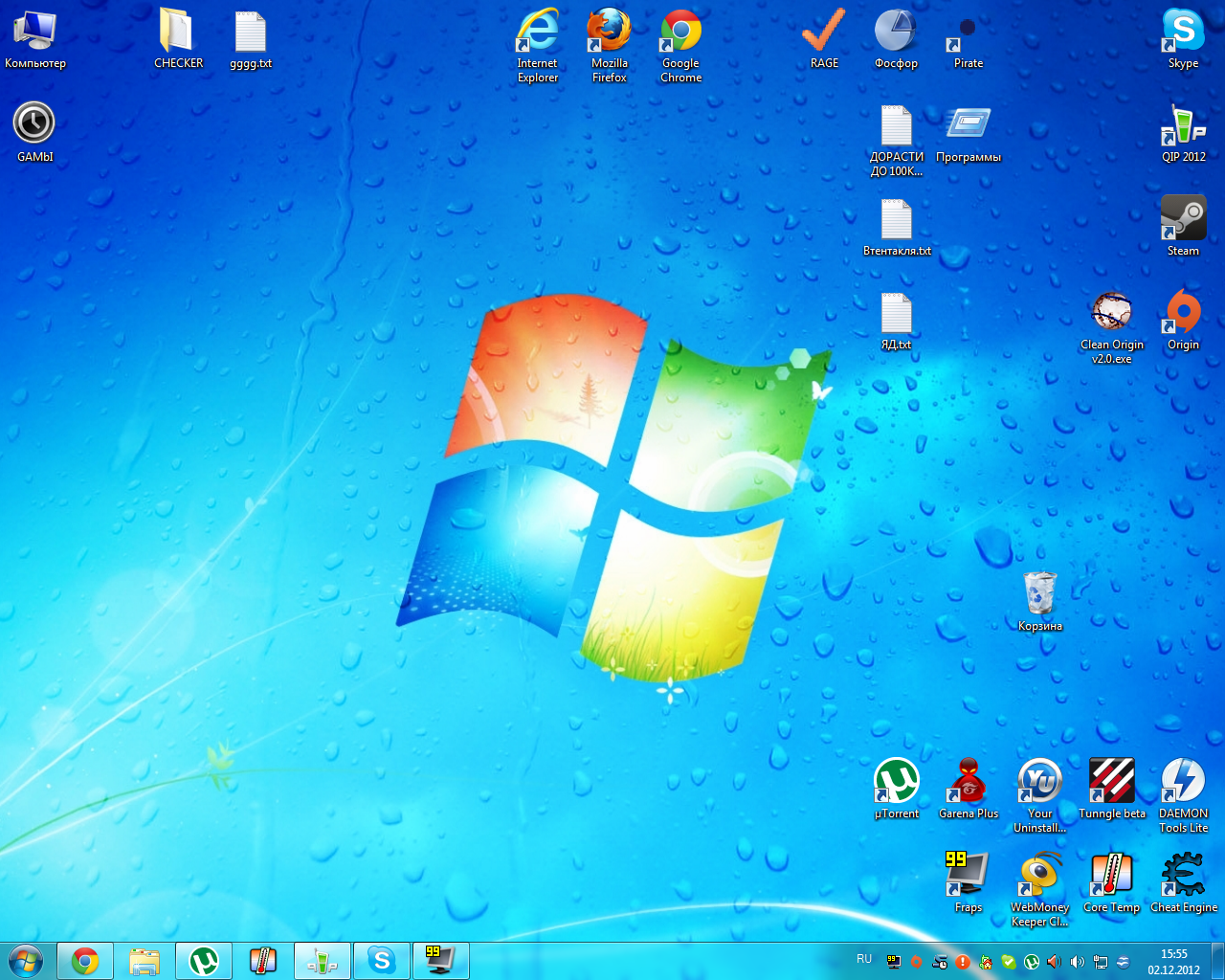Open the Корзина recycle bin
The height and width of the screenshot is (980, 1225).
pyautogui.click(x=1040, y=601)
